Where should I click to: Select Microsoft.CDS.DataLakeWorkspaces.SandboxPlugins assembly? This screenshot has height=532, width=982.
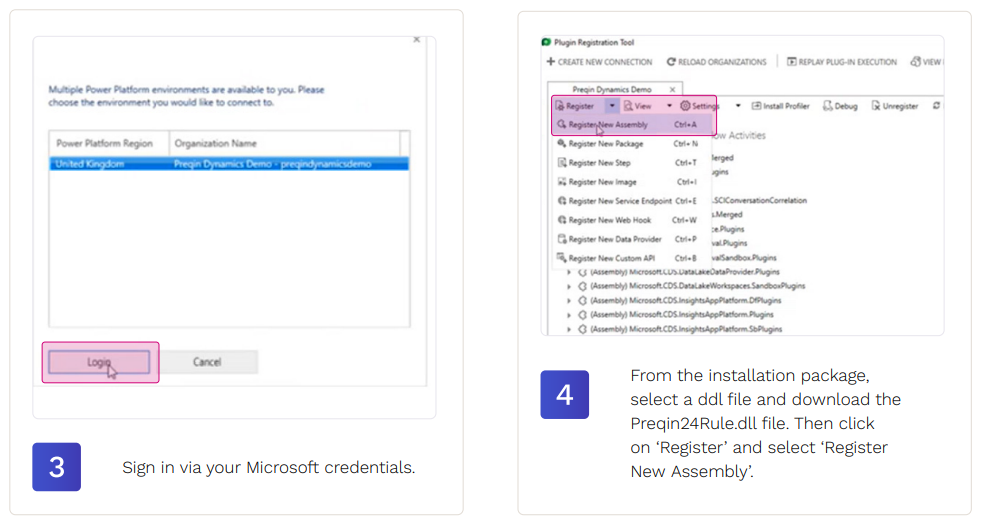[x=698, y=286]
